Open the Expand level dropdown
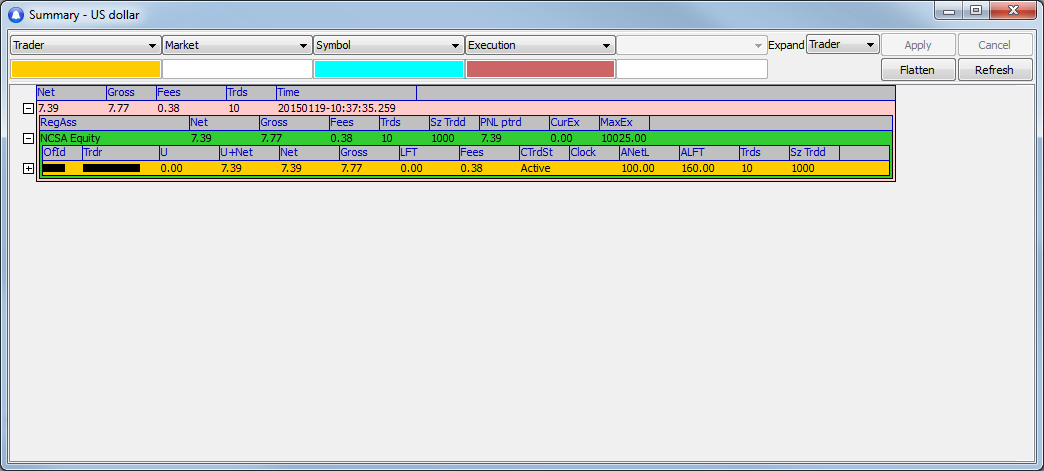The width and height of the screenshot is (1044, 471). pyautogui.click(x=842, y=45)
